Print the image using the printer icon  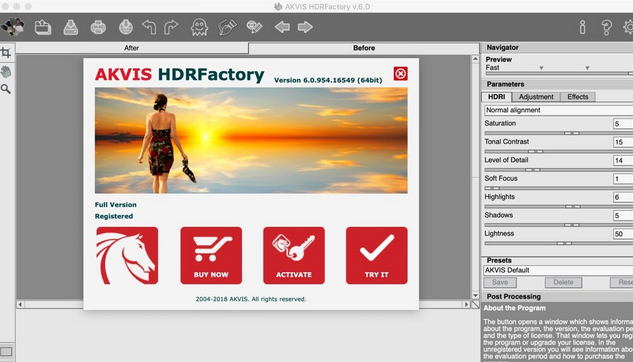[x=98, y=27]
